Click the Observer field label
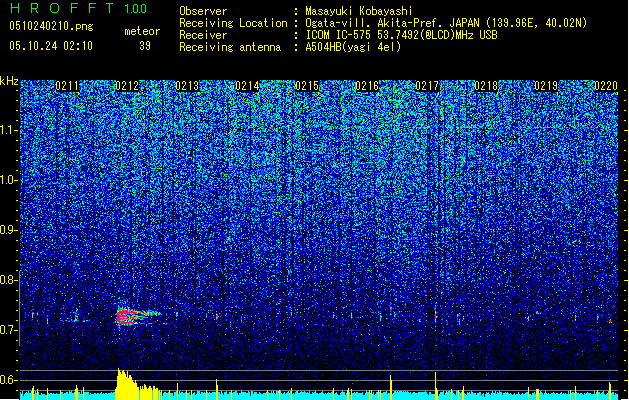Screen dimensions: 629x400 203,11
